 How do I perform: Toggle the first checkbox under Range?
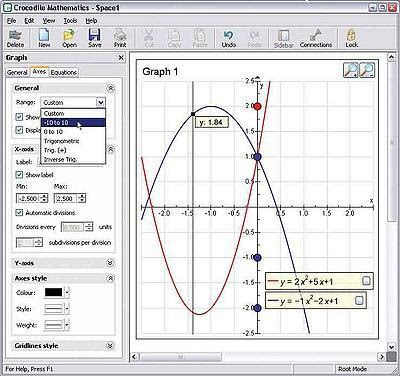(x=19, y=117)
